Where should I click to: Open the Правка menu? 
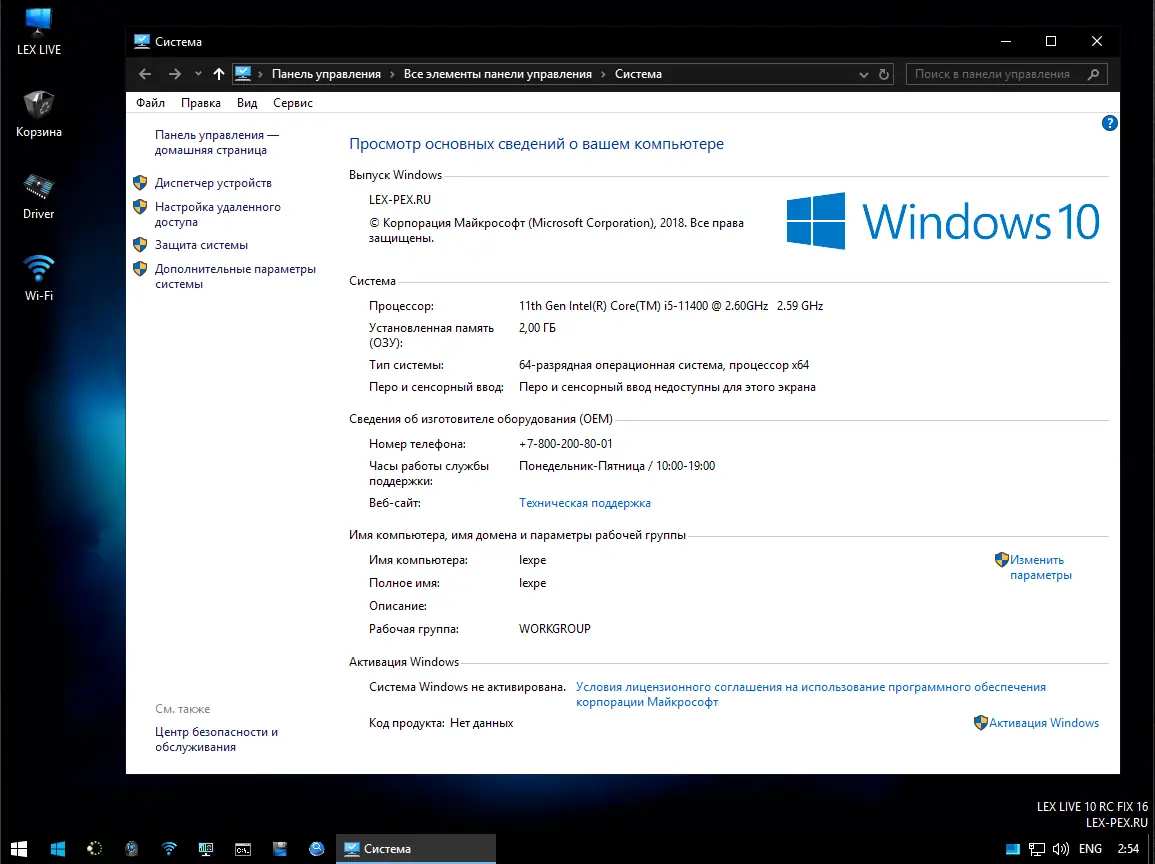click(x=200, y=103)
